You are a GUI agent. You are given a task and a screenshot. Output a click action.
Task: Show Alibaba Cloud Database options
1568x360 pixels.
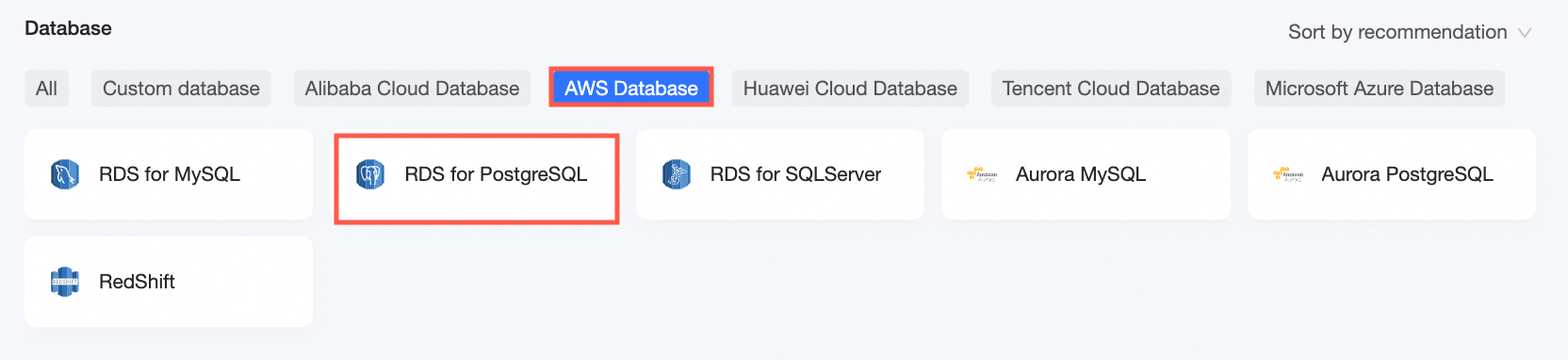coord(412,89)
